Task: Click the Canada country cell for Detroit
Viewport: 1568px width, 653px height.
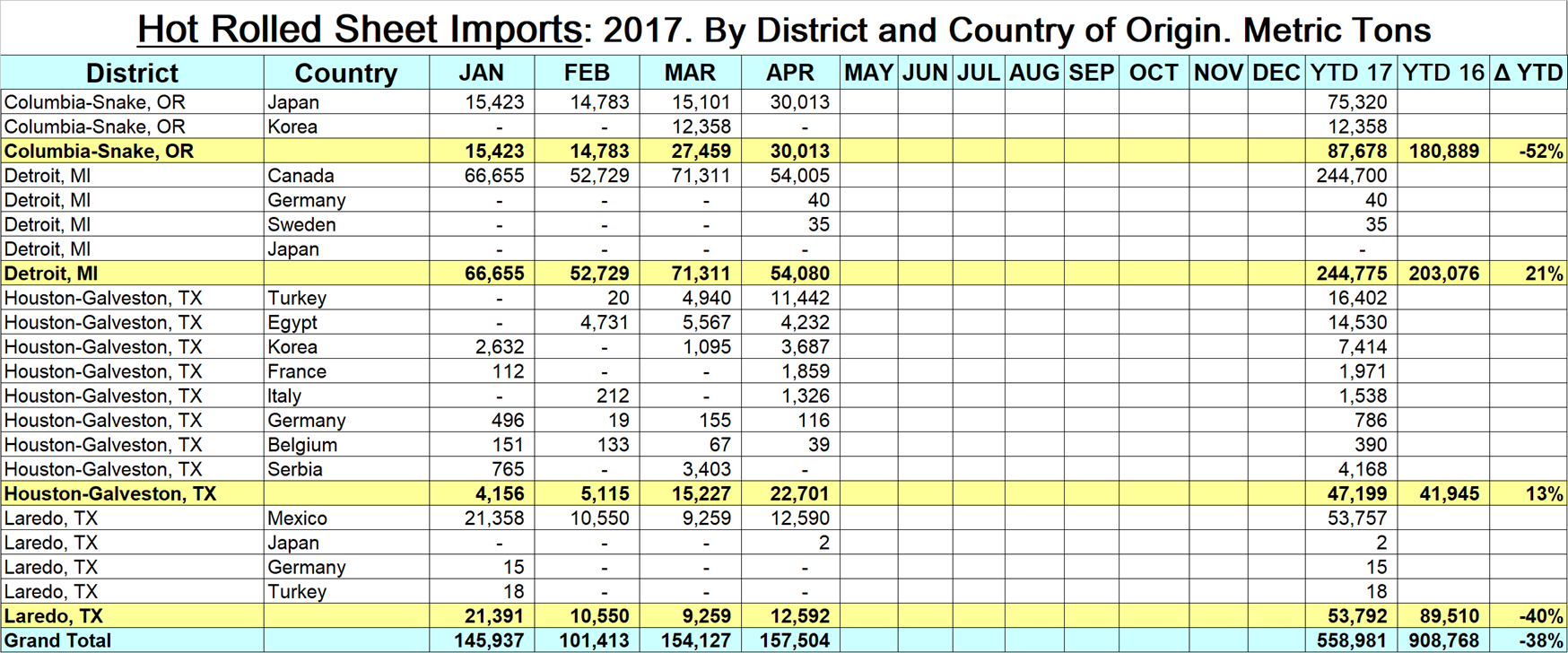Action: tap(301, 176)
